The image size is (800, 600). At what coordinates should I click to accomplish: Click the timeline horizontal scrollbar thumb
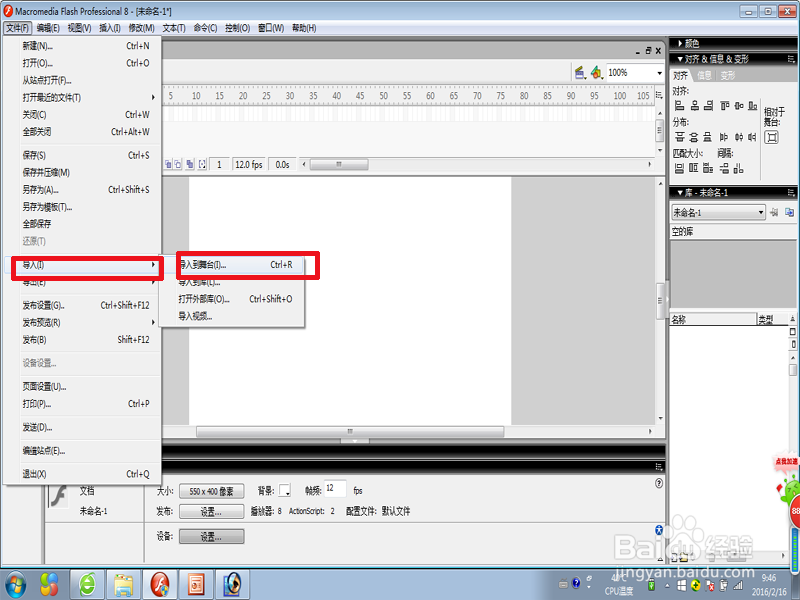339,164
